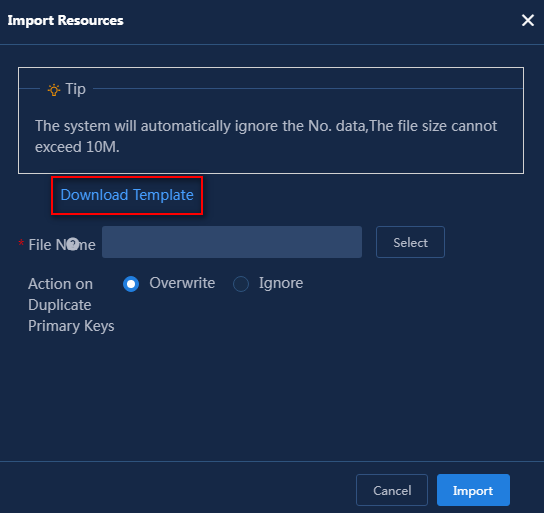
Task: Click the Tip heading text
Action: [x=76, y=89]
